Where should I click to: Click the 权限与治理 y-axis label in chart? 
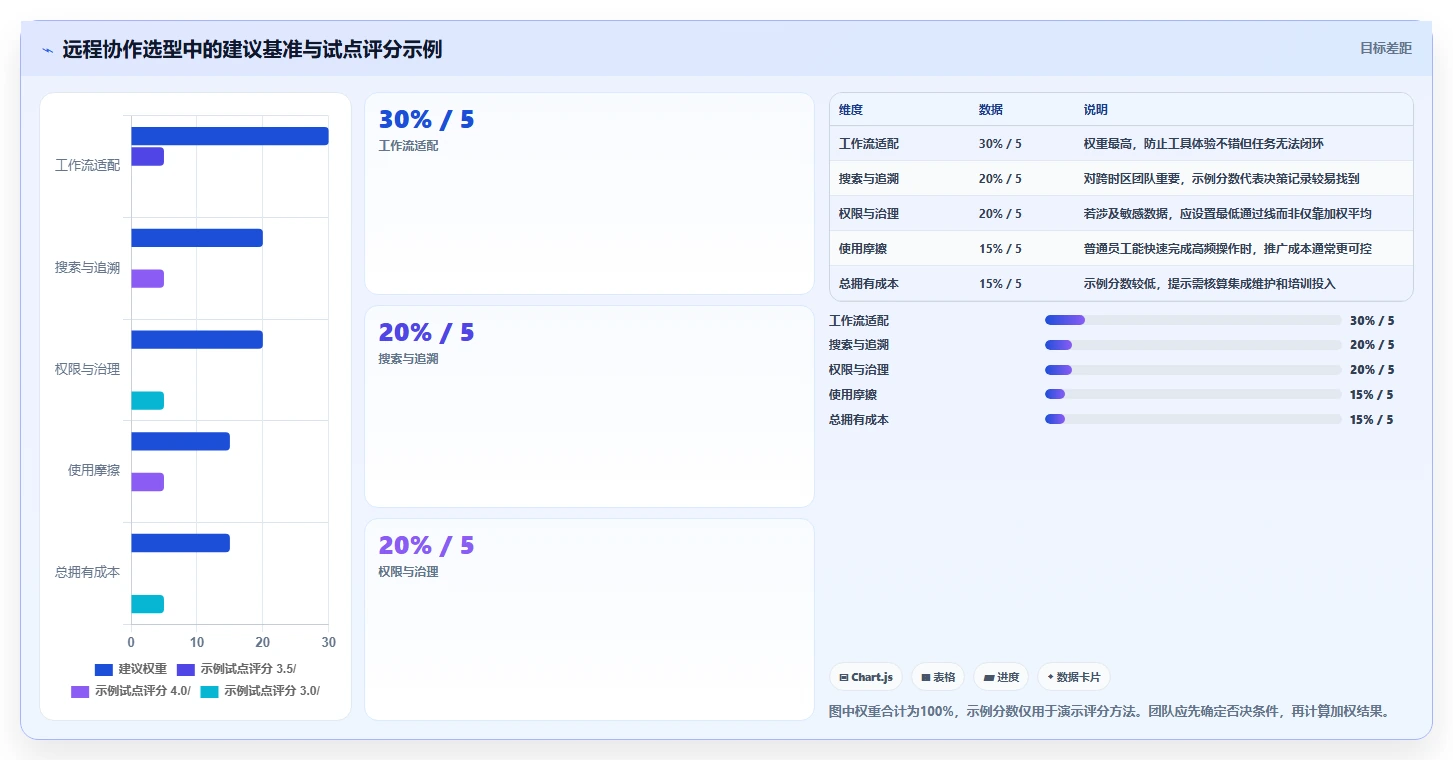[88, 369]
